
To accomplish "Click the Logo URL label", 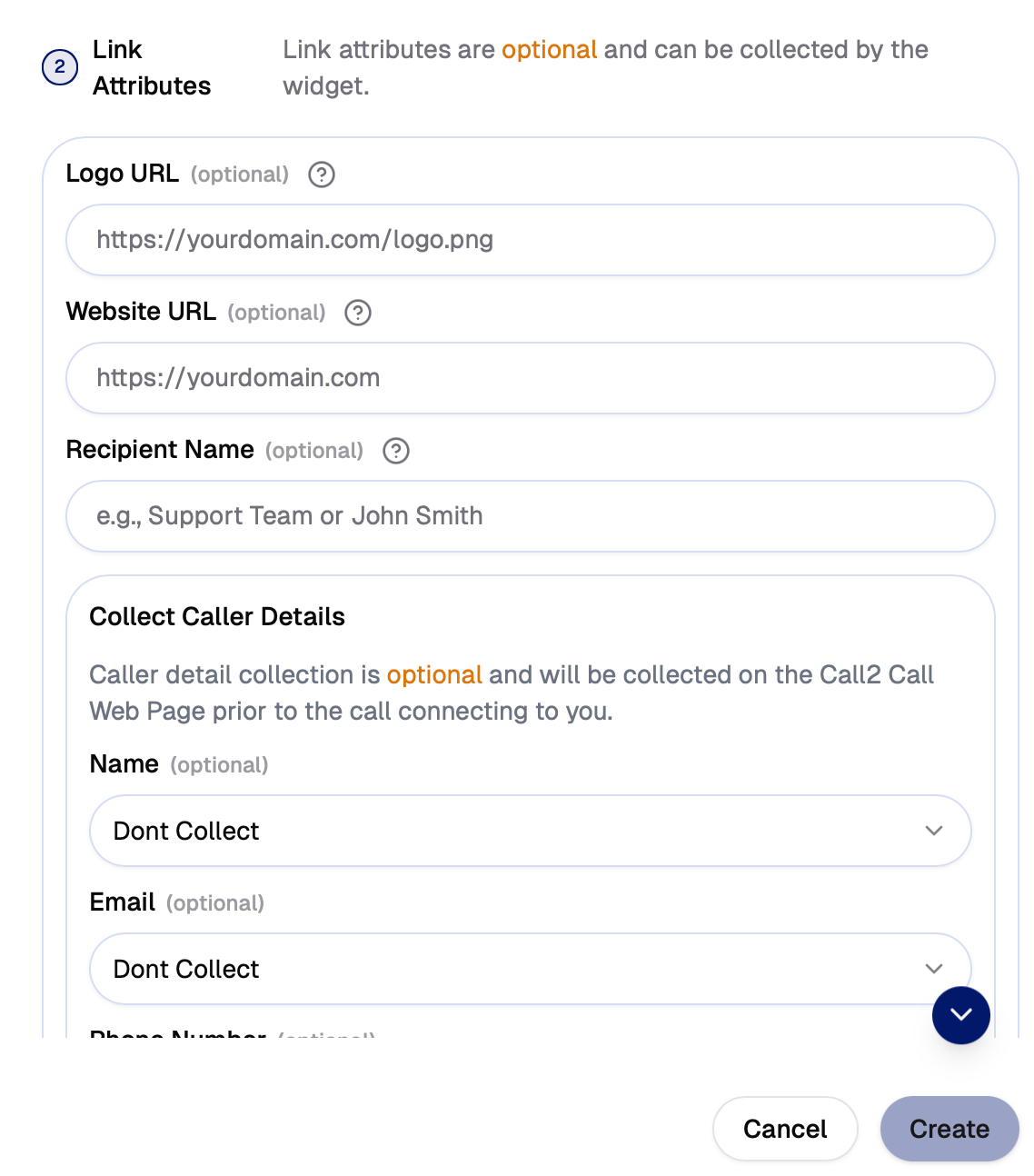I will (x=123, y=174).
